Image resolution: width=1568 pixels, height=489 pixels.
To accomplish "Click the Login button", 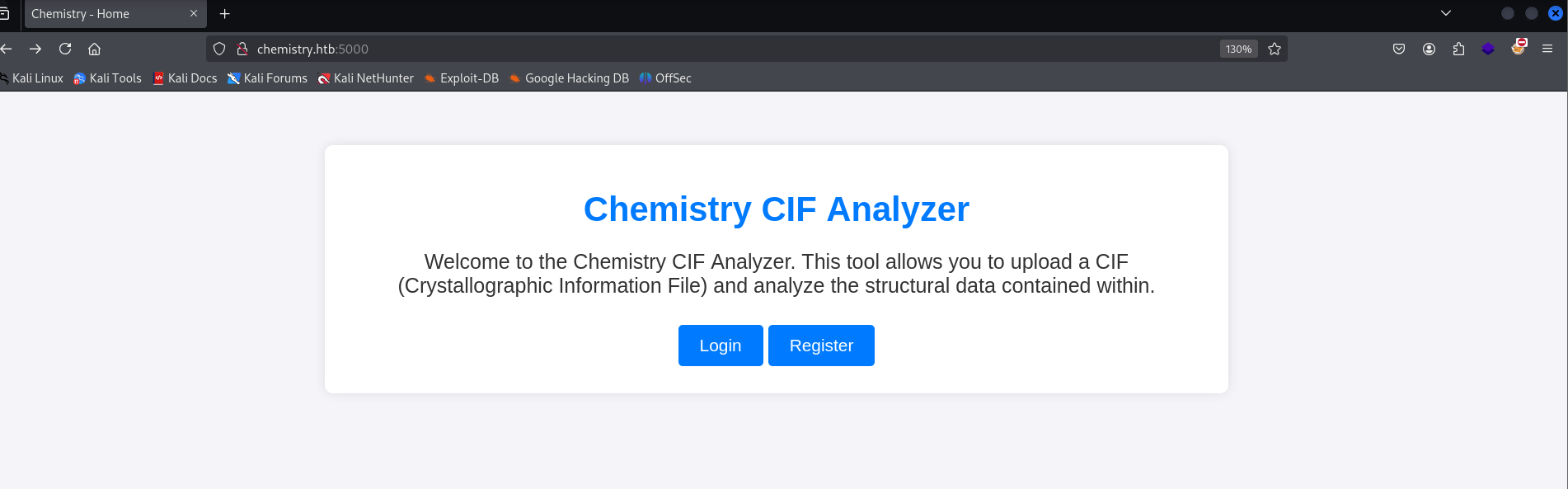I will pos(721,346).
